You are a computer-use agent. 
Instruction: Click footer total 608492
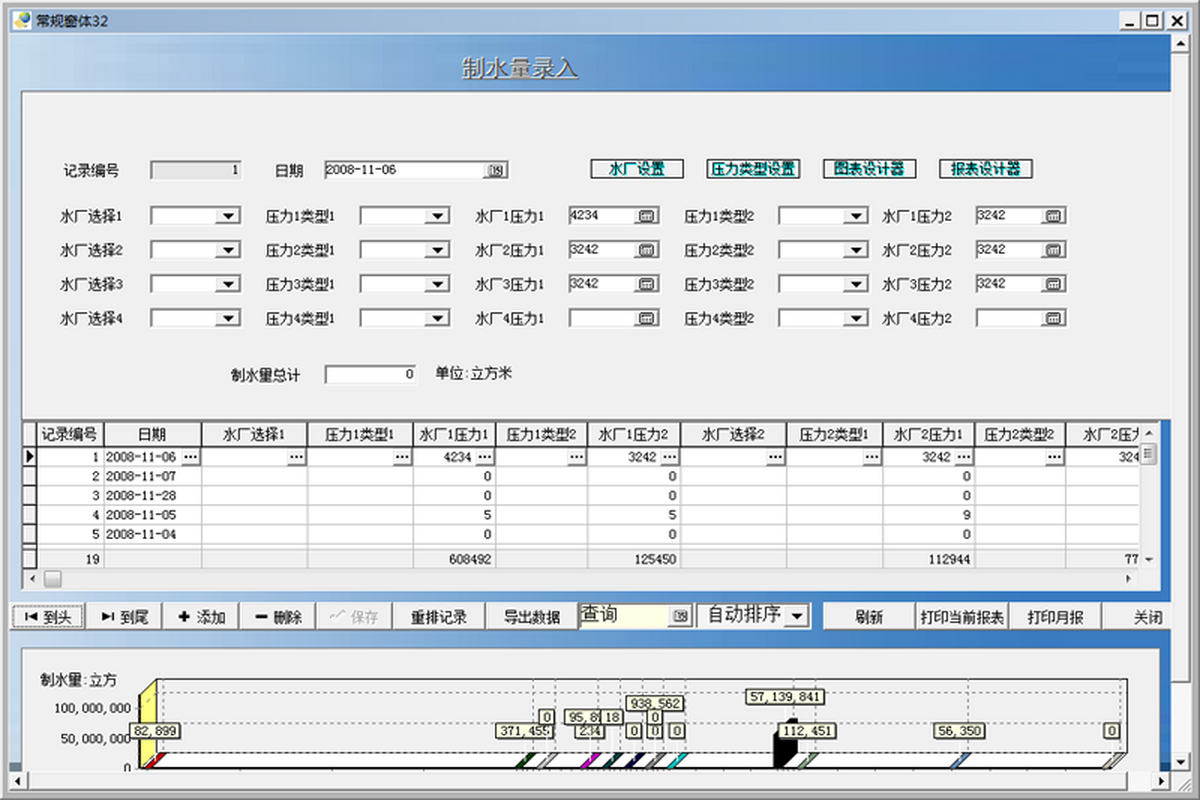[470, 560]
